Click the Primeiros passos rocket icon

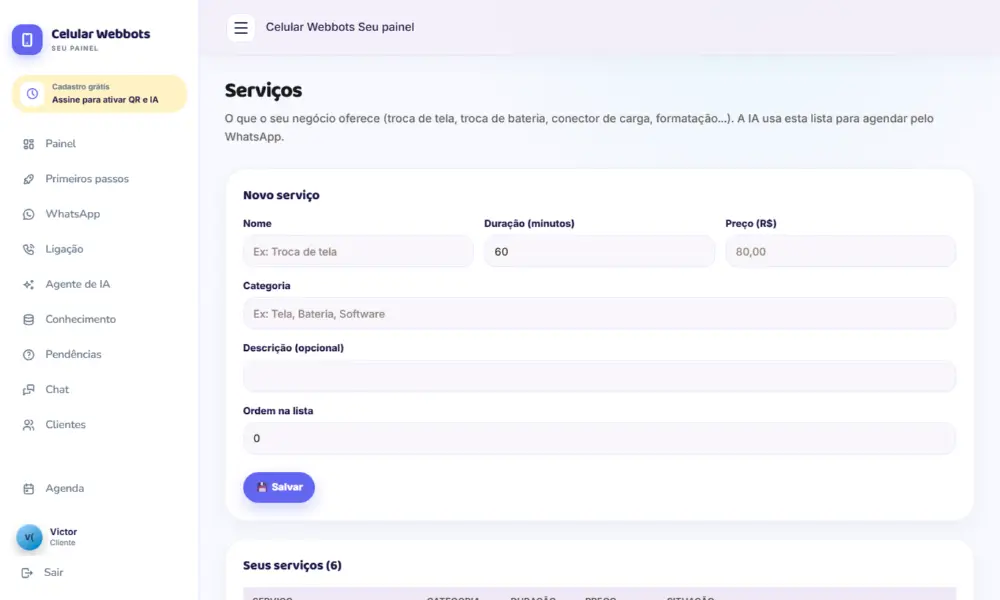(x=29, y=179)
